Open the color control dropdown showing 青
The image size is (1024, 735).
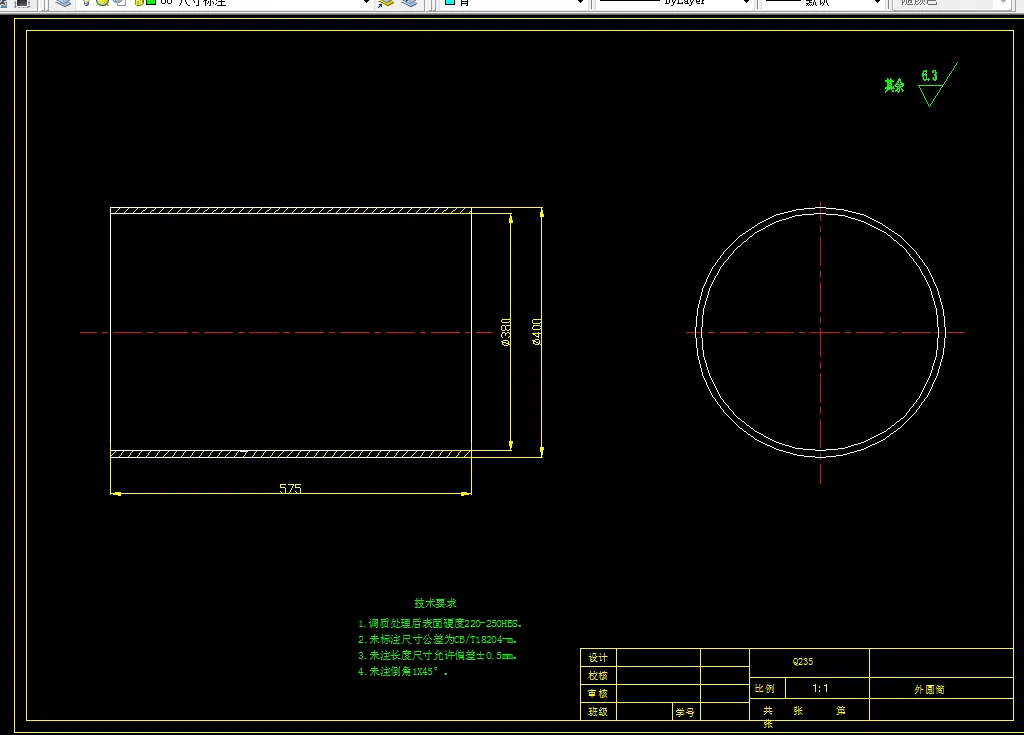pos(513,3)
